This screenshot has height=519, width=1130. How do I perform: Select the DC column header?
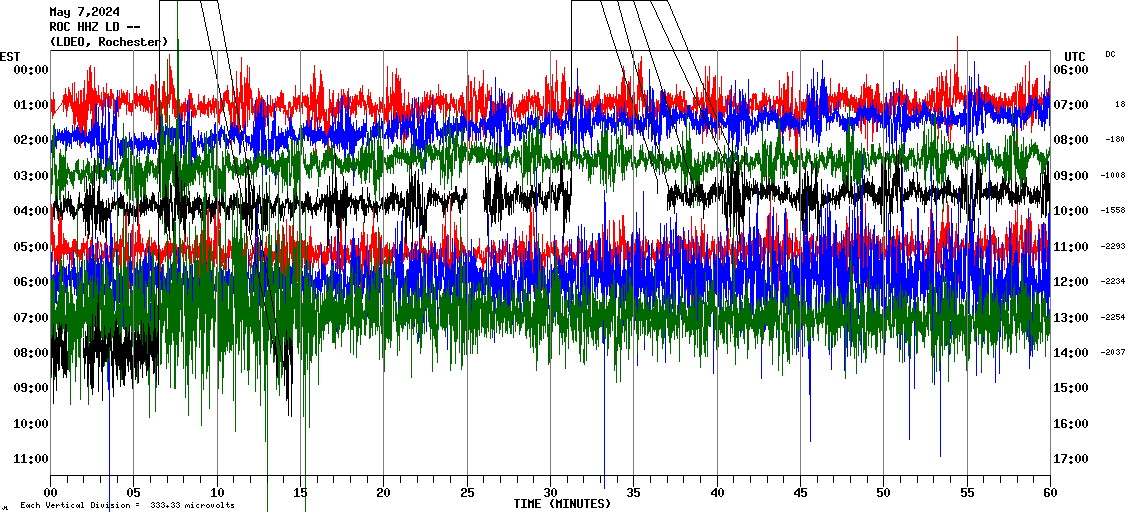[x=1110, y=54]
